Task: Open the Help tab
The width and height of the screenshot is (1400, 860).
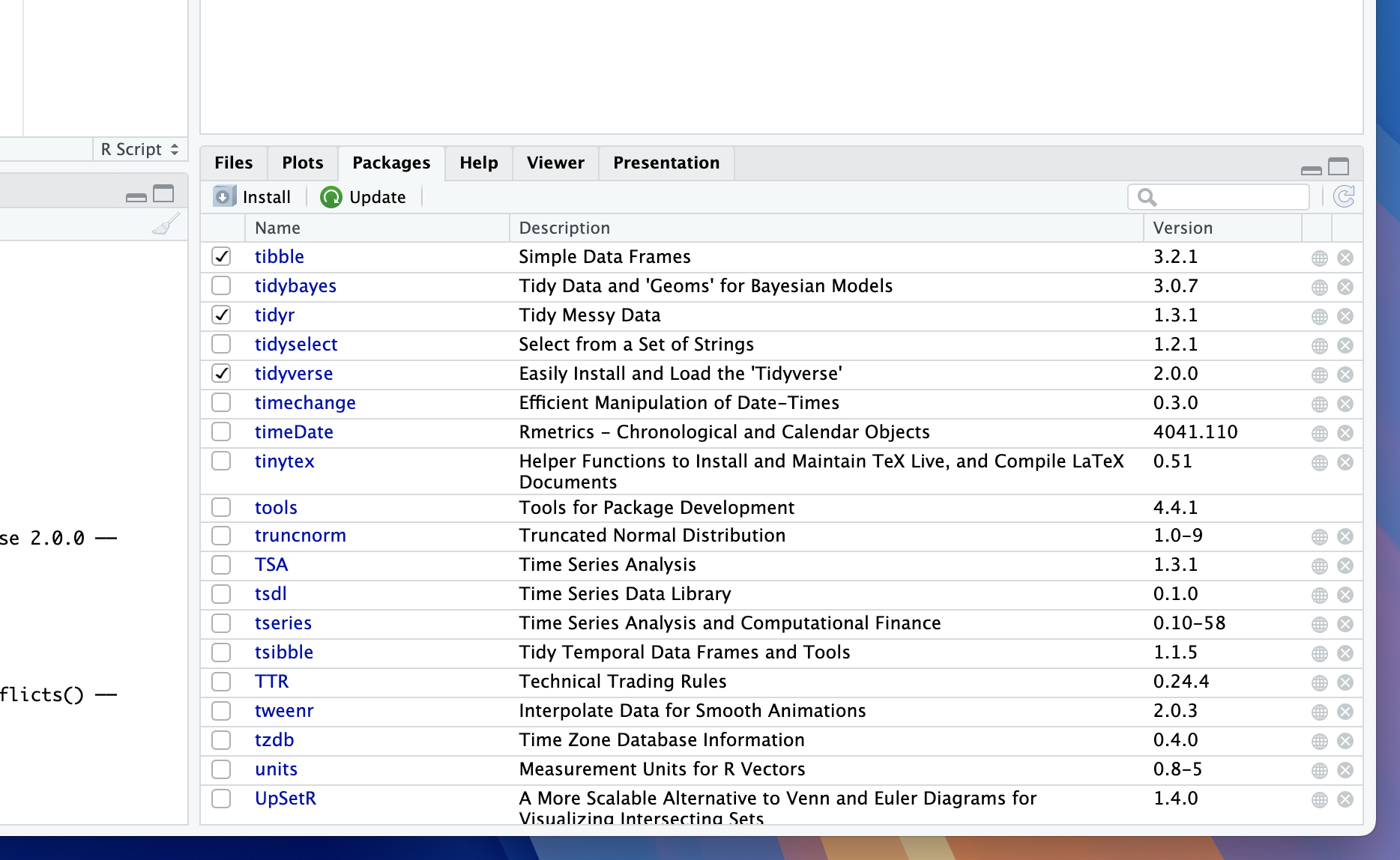Action: click(478, 163)
